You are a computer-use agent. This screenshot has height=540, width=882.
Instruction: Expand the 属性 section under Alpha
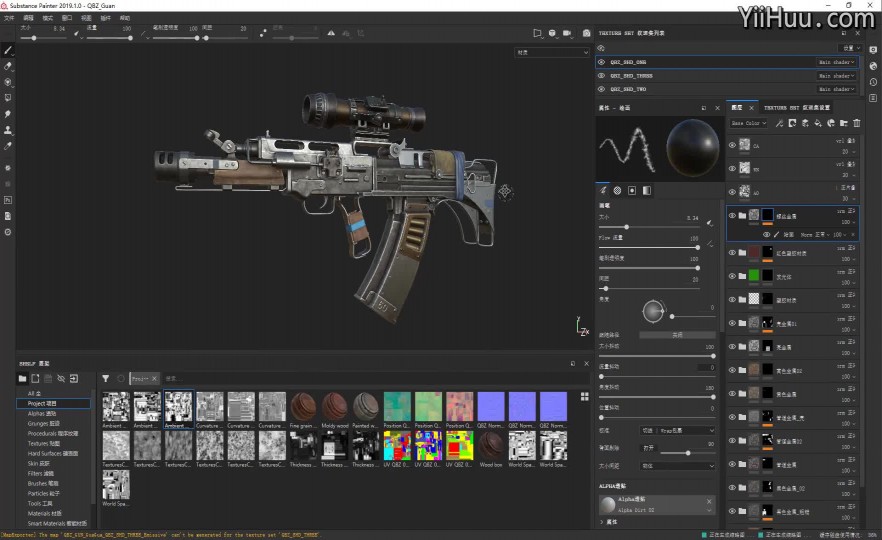[x=609, y=522]
